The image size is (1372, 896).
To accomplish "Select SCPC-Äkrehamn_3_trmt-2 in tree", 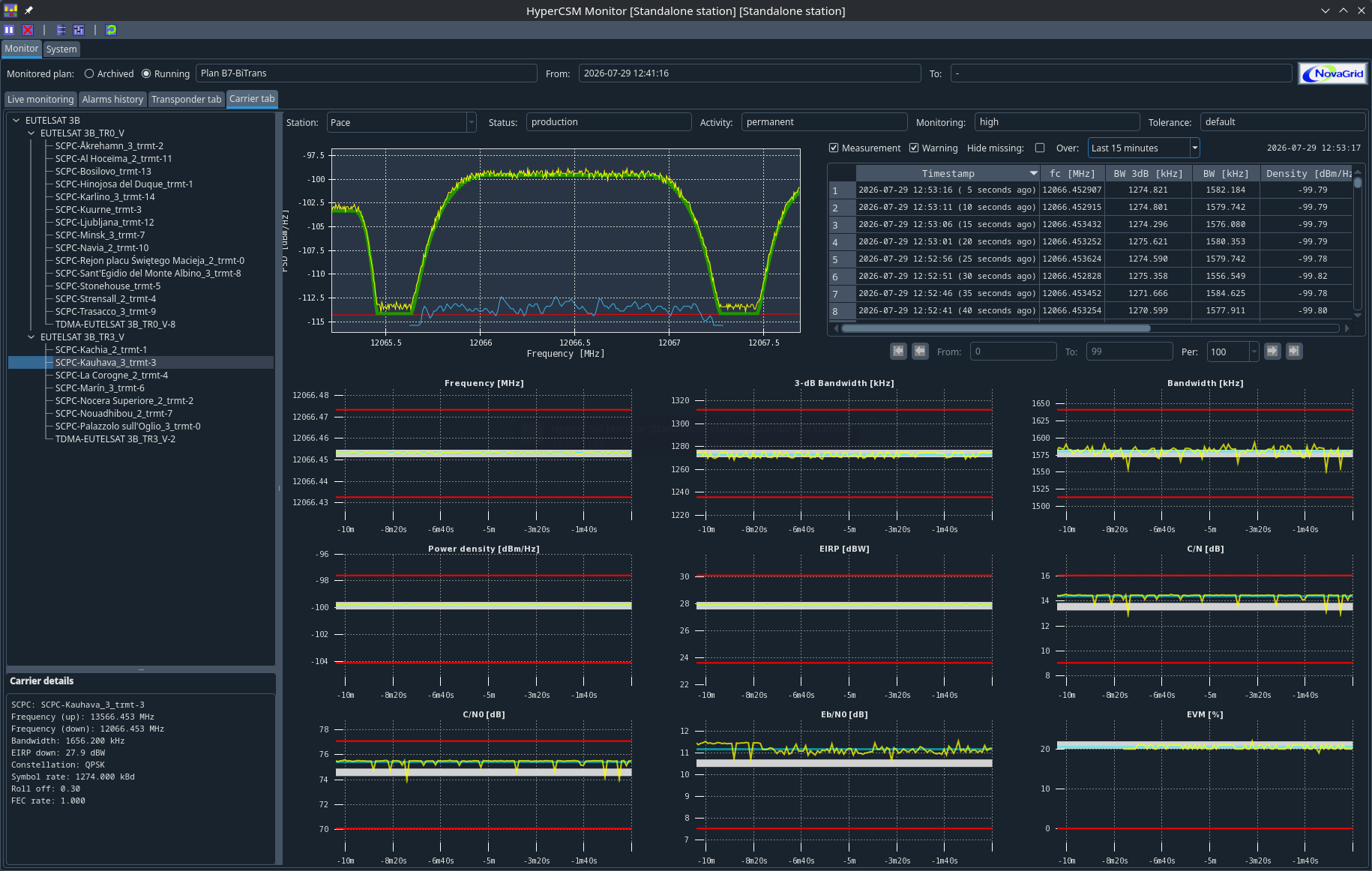I will pyautogui.click(x=110, y=145).
